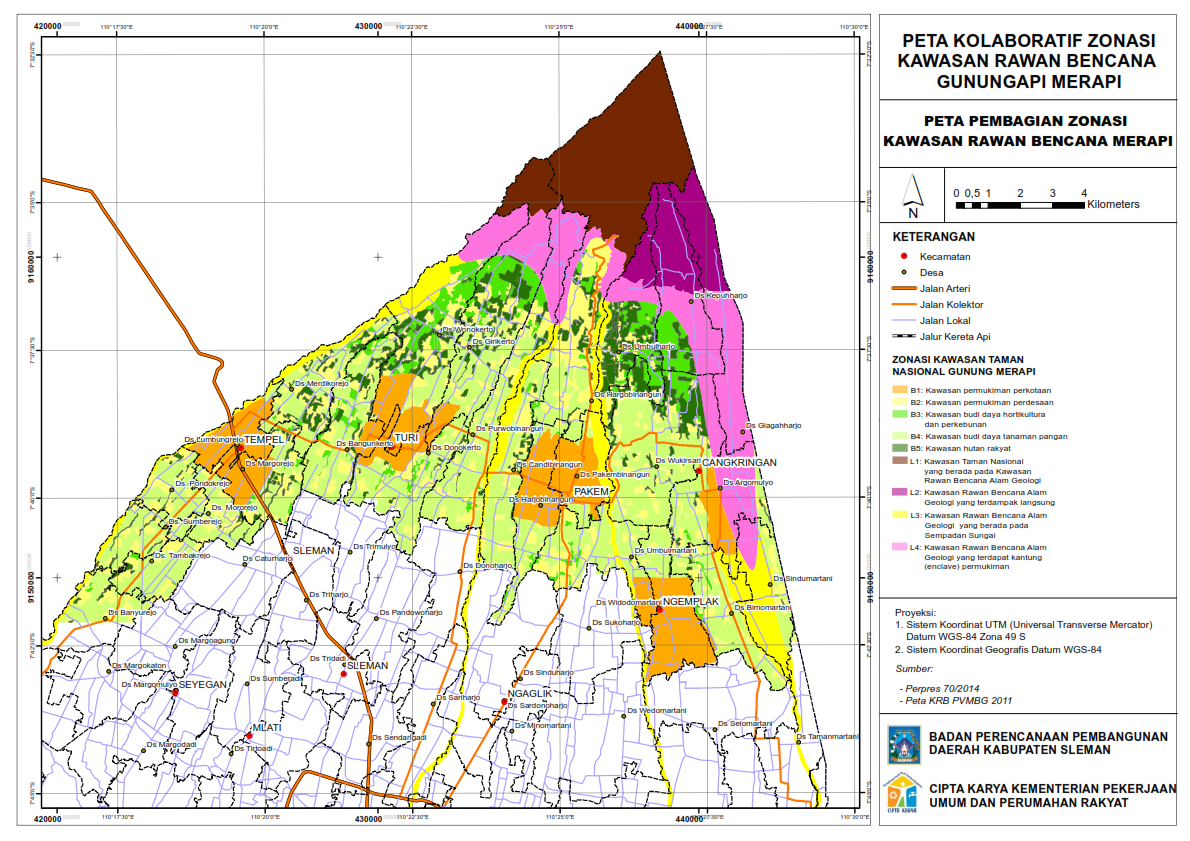Click the Desa dot symbol in legend

click(x=904, y=272)
